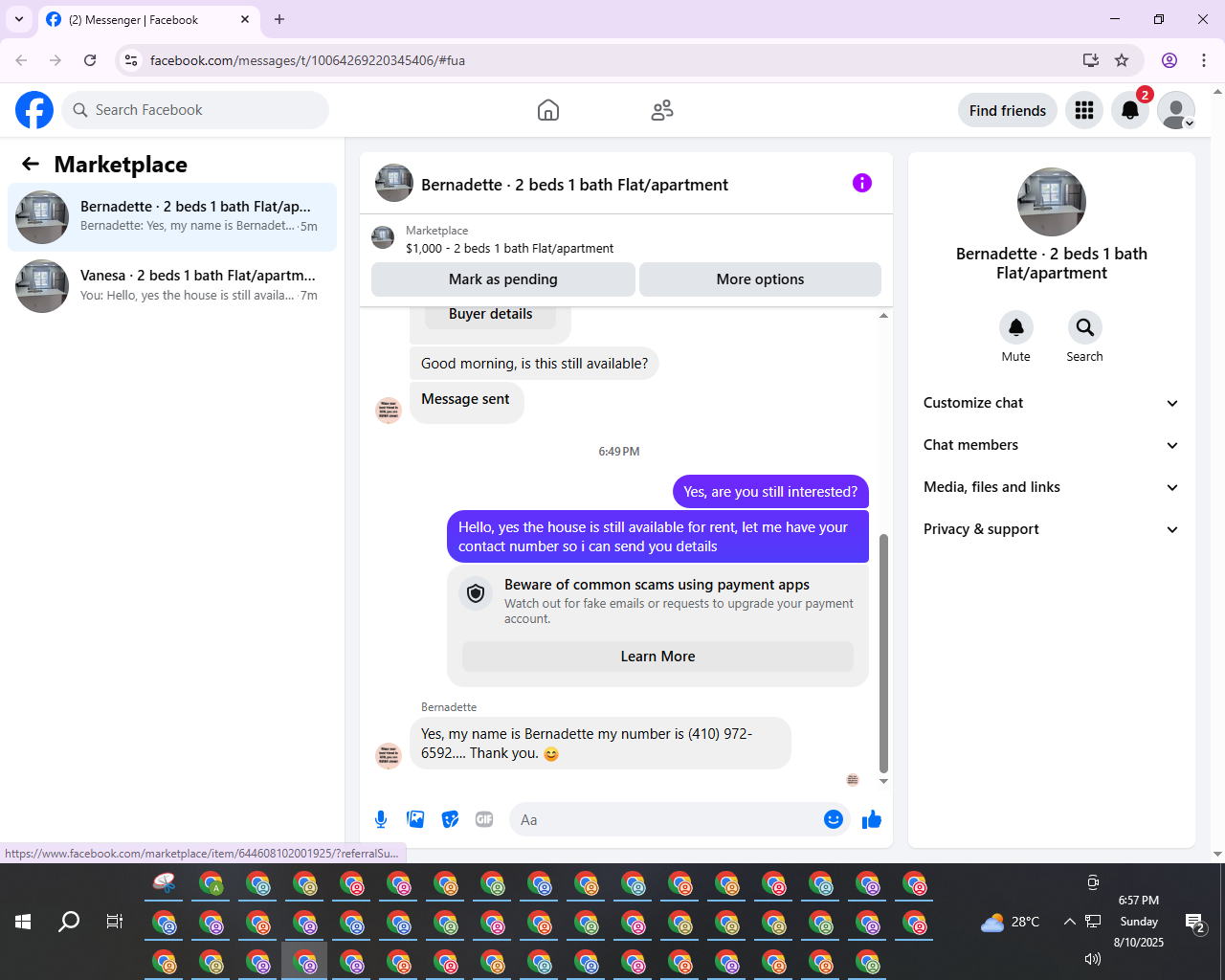Click the Facebook logo icon

pos(34,110)
